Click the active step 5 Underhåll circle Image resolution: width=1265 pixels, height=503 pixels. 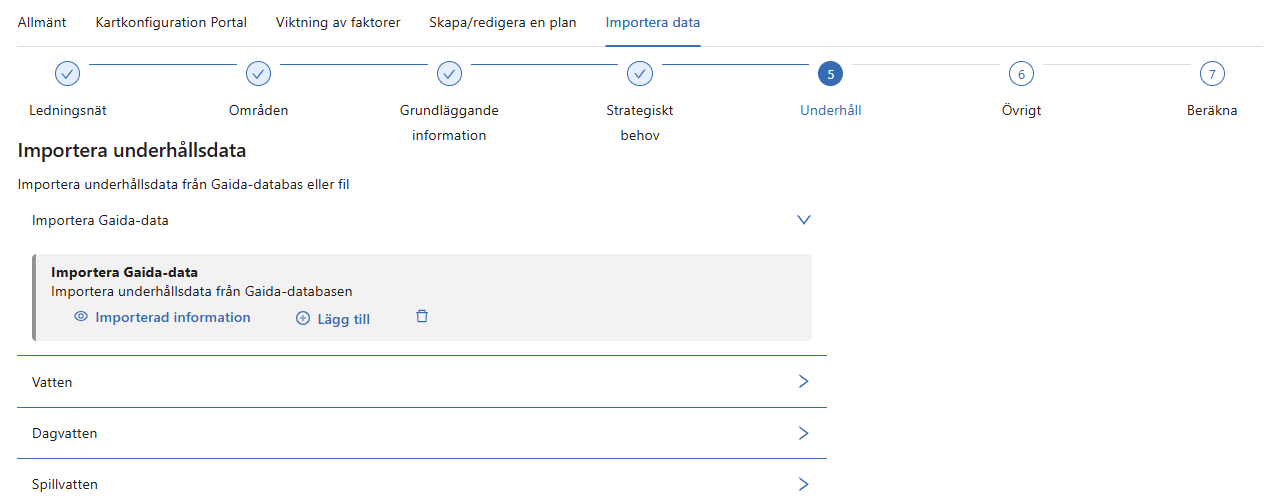pos(830,74)
